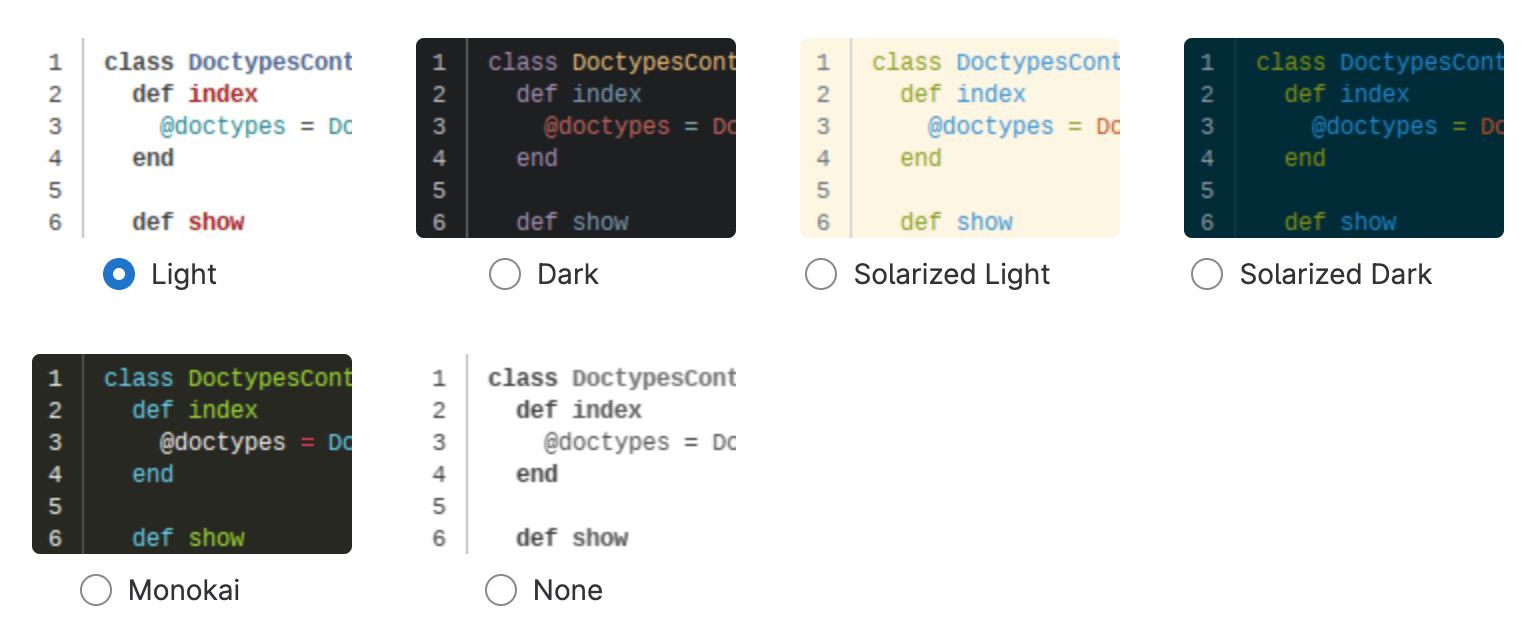This screenshot has width=1540, height=640.
Task: Click the Solarized Light code preview
Action: 960,137
